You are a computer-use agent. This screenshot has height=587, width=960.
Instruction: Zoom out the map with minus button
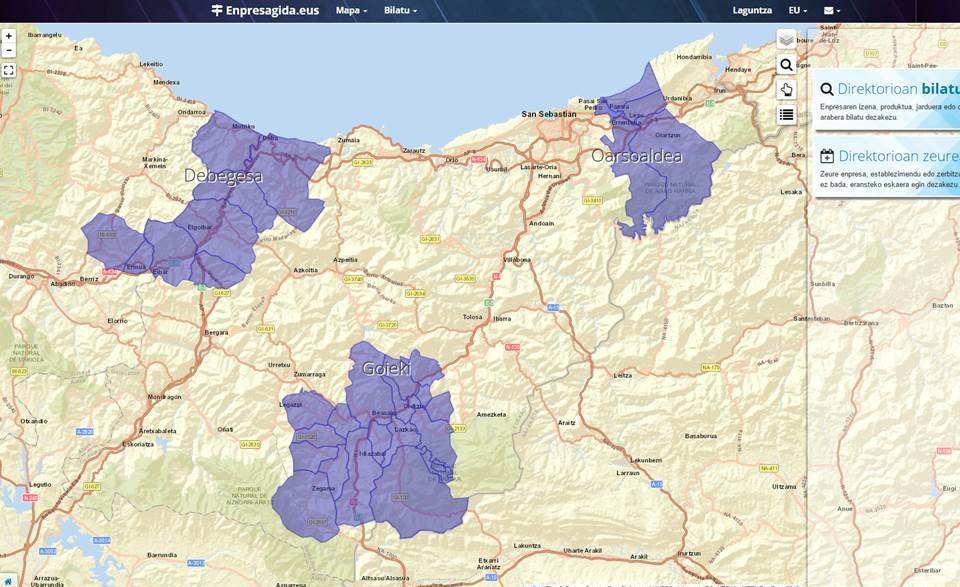pyautogui.click(x=9, y=51)
